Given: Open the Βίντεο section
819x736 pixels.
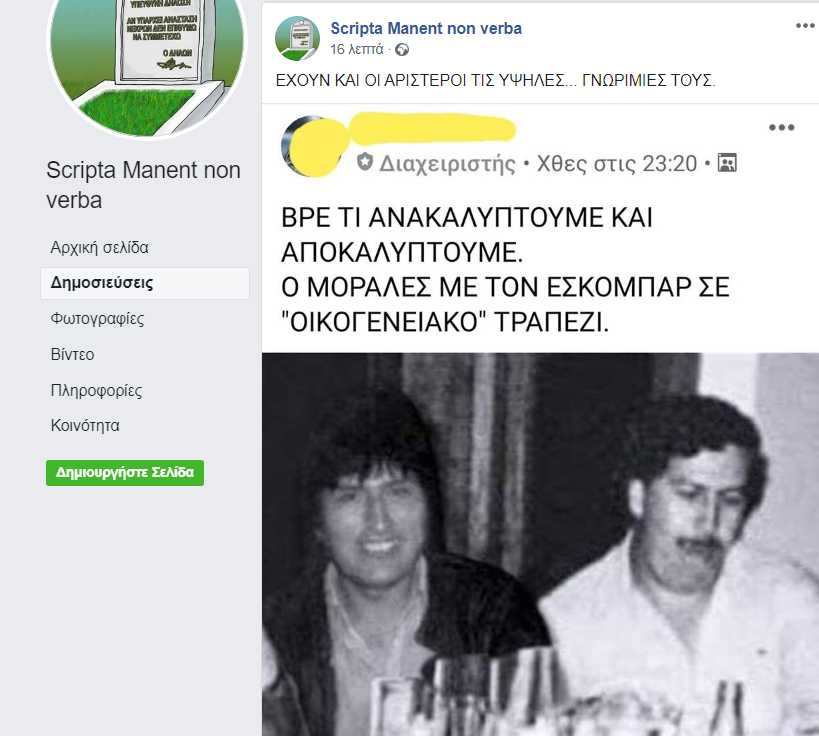Looking at the screenshot, I should (x=73, y=355).
